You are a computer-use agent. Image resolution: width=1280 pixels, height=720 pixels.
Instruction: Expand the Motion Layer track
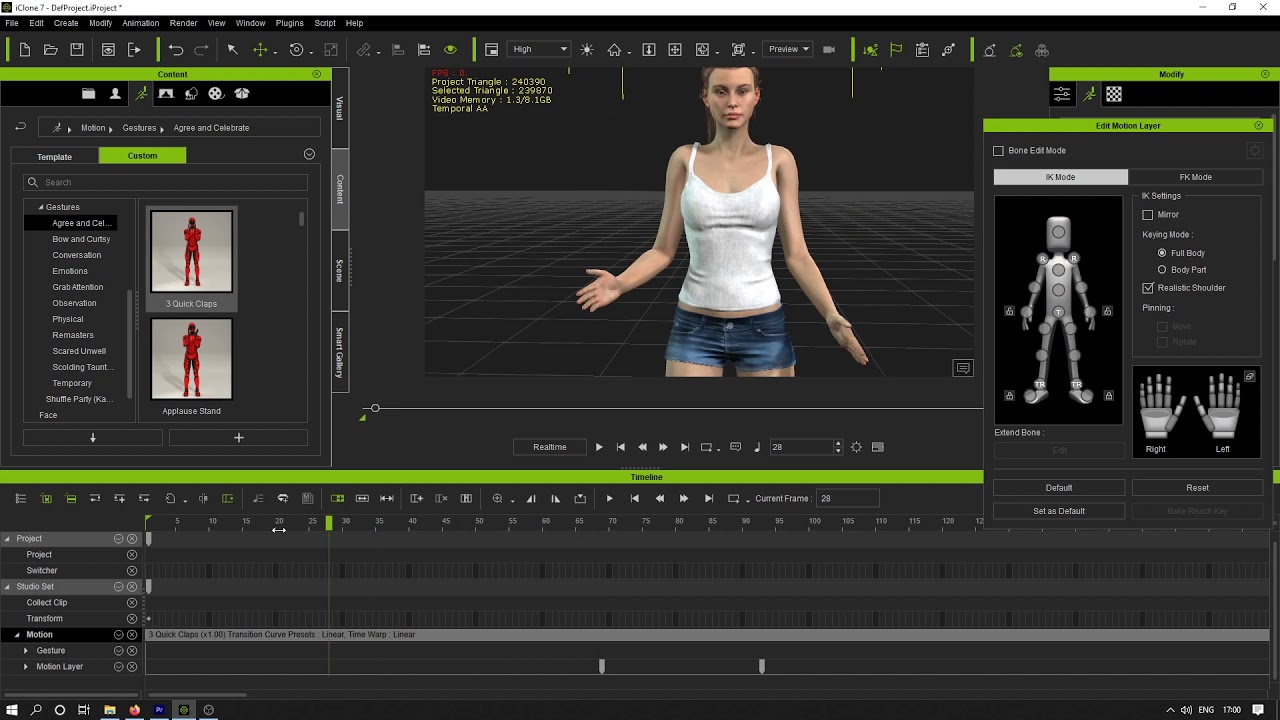[x=26, y=667]
